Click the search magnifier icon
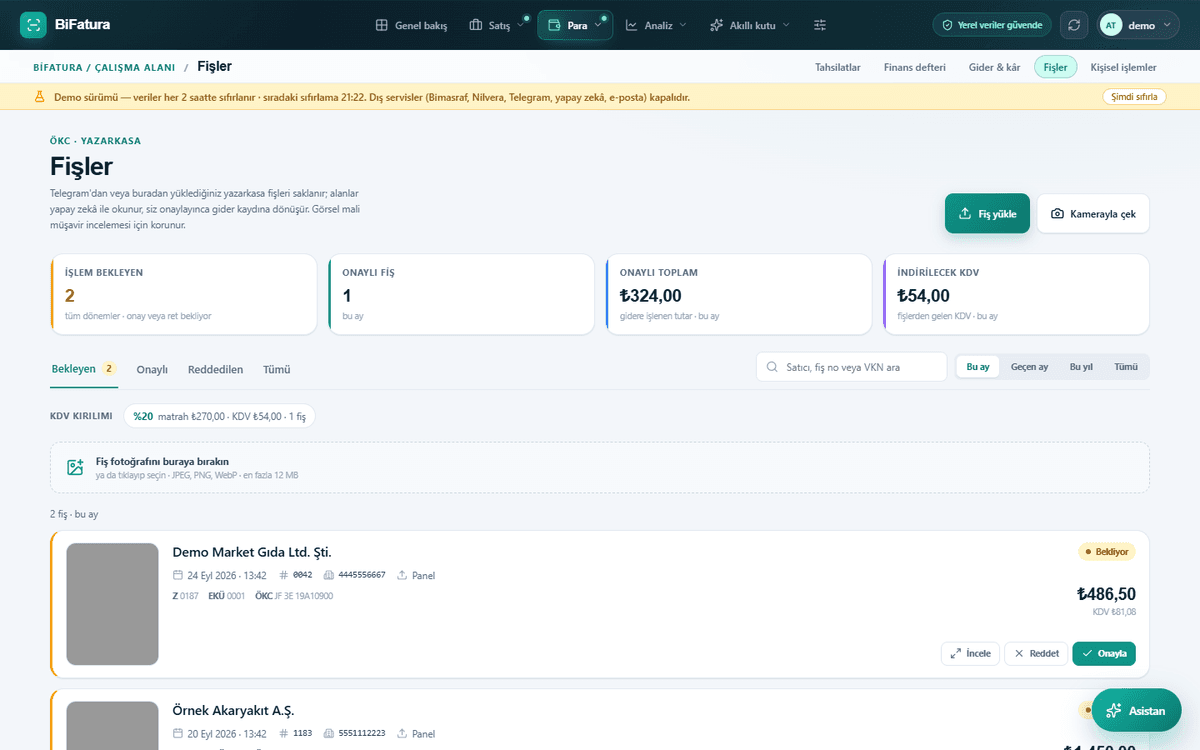Image resolution: width=1200 pixels, height=750 pixels. pos(772,367)
